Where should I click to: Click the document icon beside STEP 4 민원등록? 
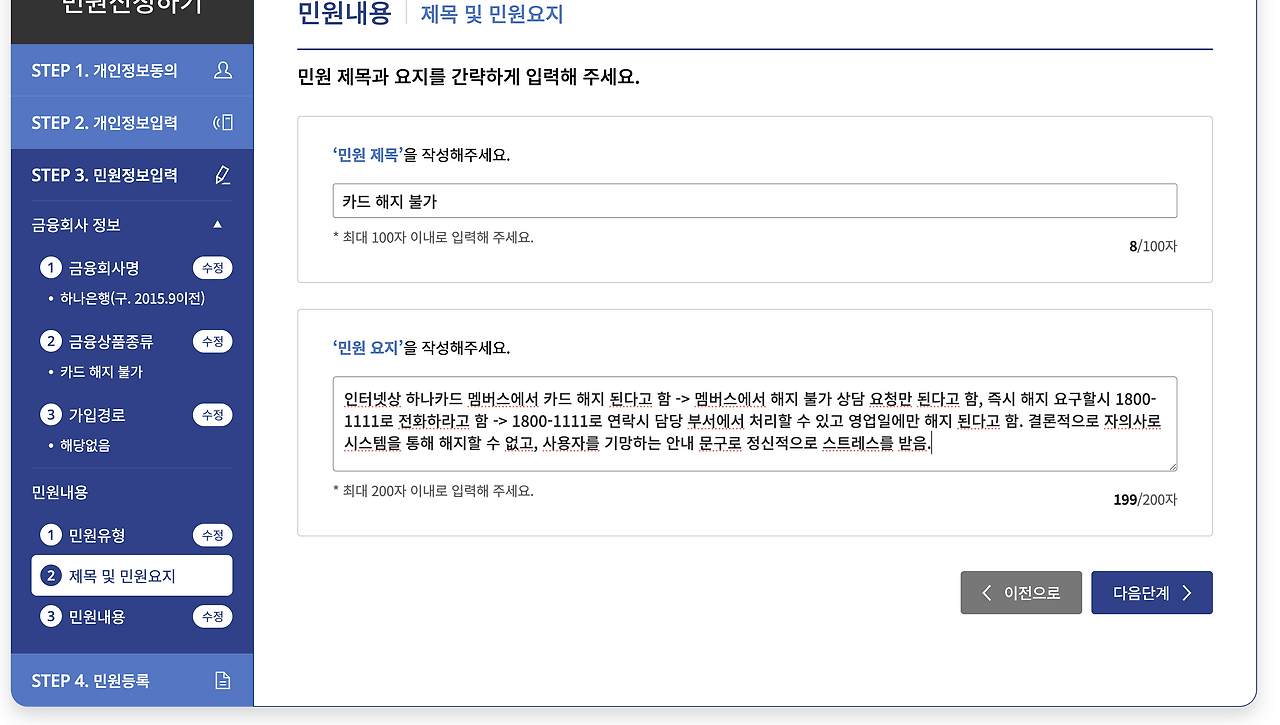click(222, 679)
